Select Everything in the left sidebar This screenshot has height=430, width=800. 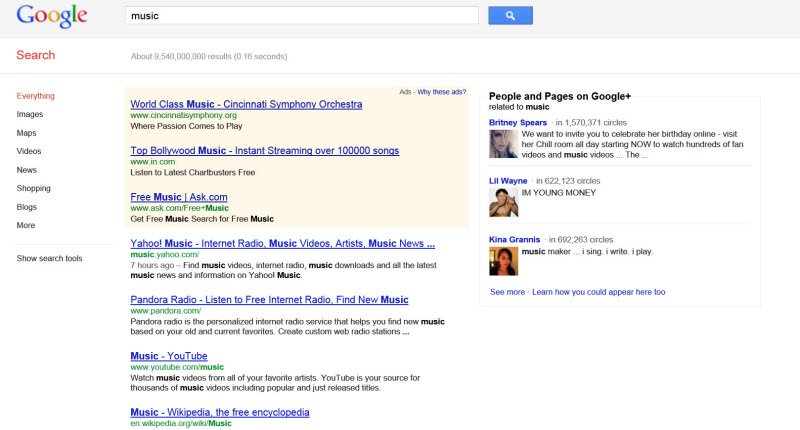(35, 96)
